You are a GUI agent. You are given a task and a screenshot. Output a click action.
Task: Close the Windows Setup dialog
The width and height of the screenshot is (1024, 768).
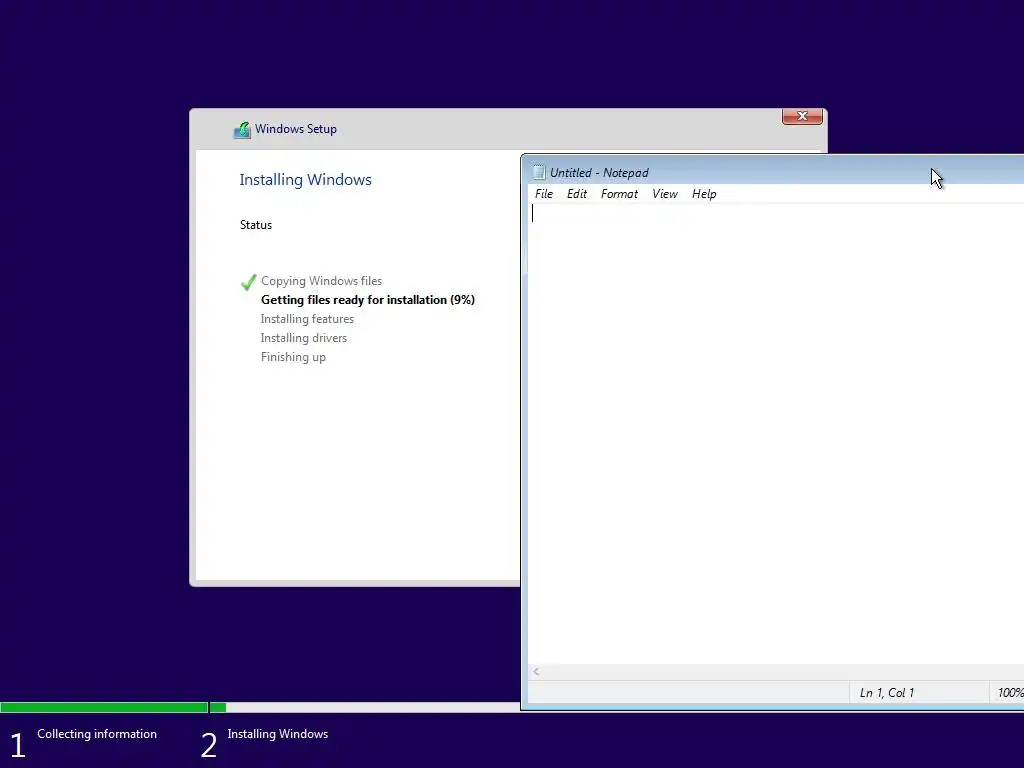point(802,116)
